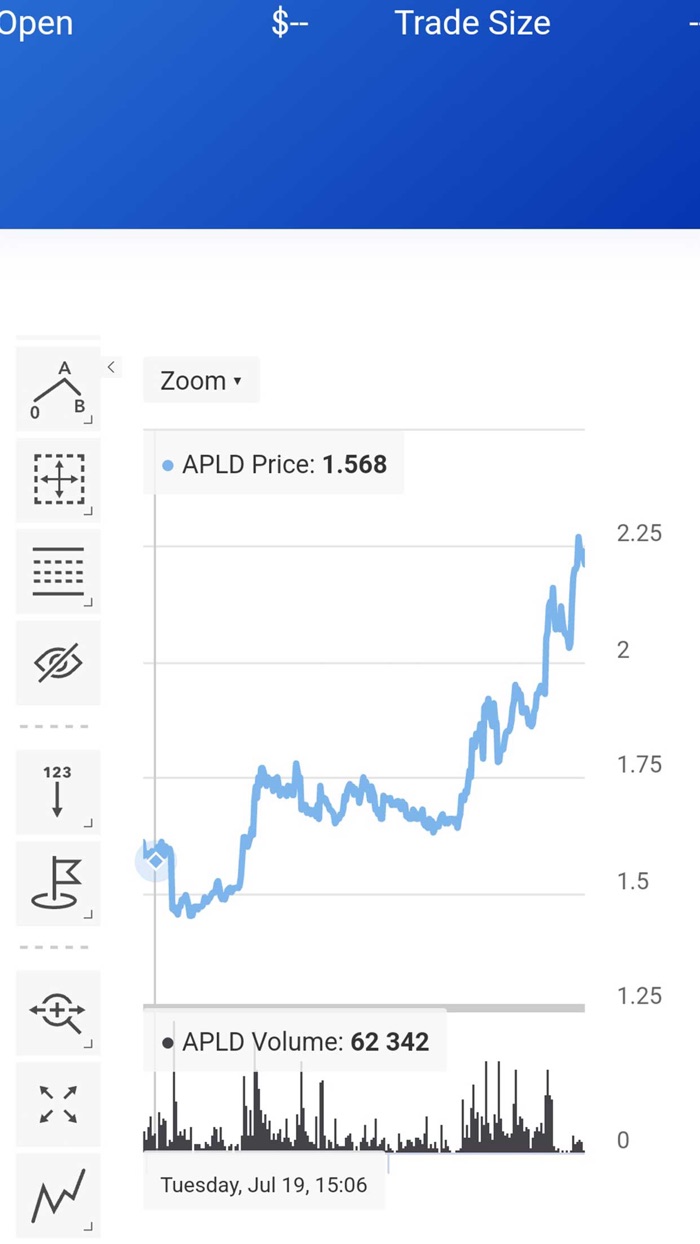700x1244 pixels.
Task: Click the 2.25 price axis label
Action: click(639, 533)
